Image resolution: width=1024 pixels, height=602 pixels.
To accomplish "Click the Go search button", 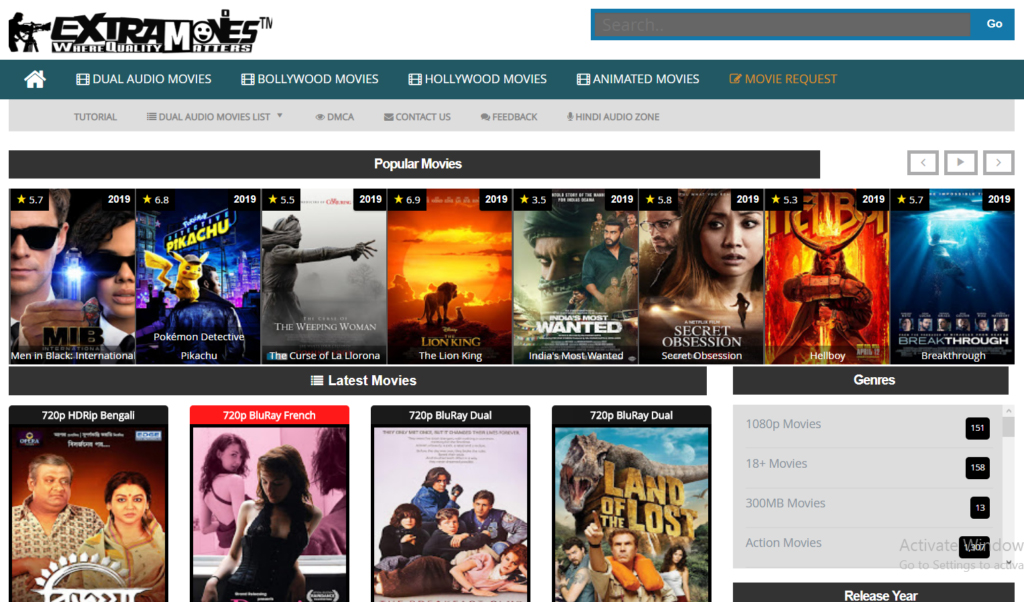I will [994, 24].
